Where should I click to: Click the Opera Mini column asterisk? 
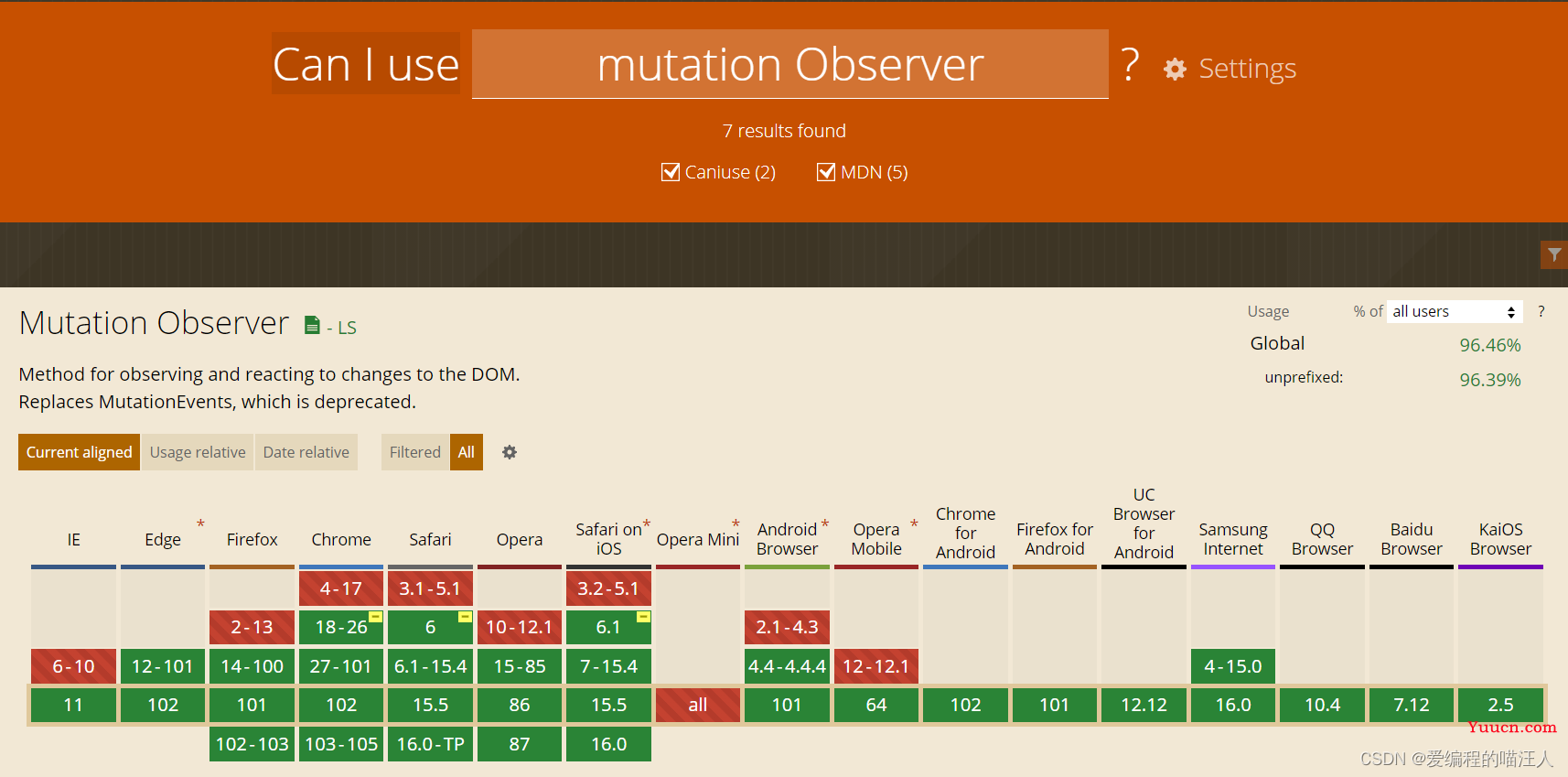(x=736, y=523)
